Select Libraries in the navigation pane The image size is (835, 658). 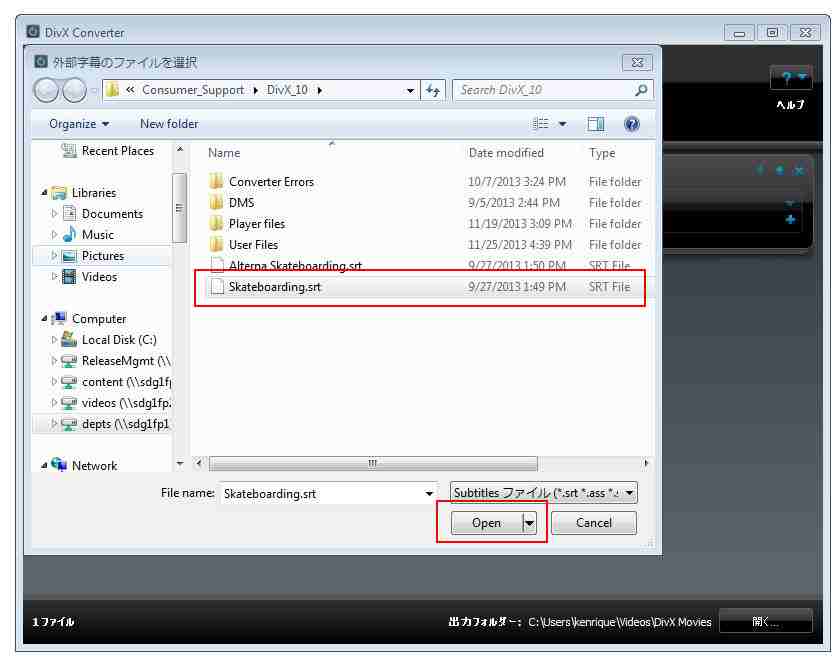point(84,193)
